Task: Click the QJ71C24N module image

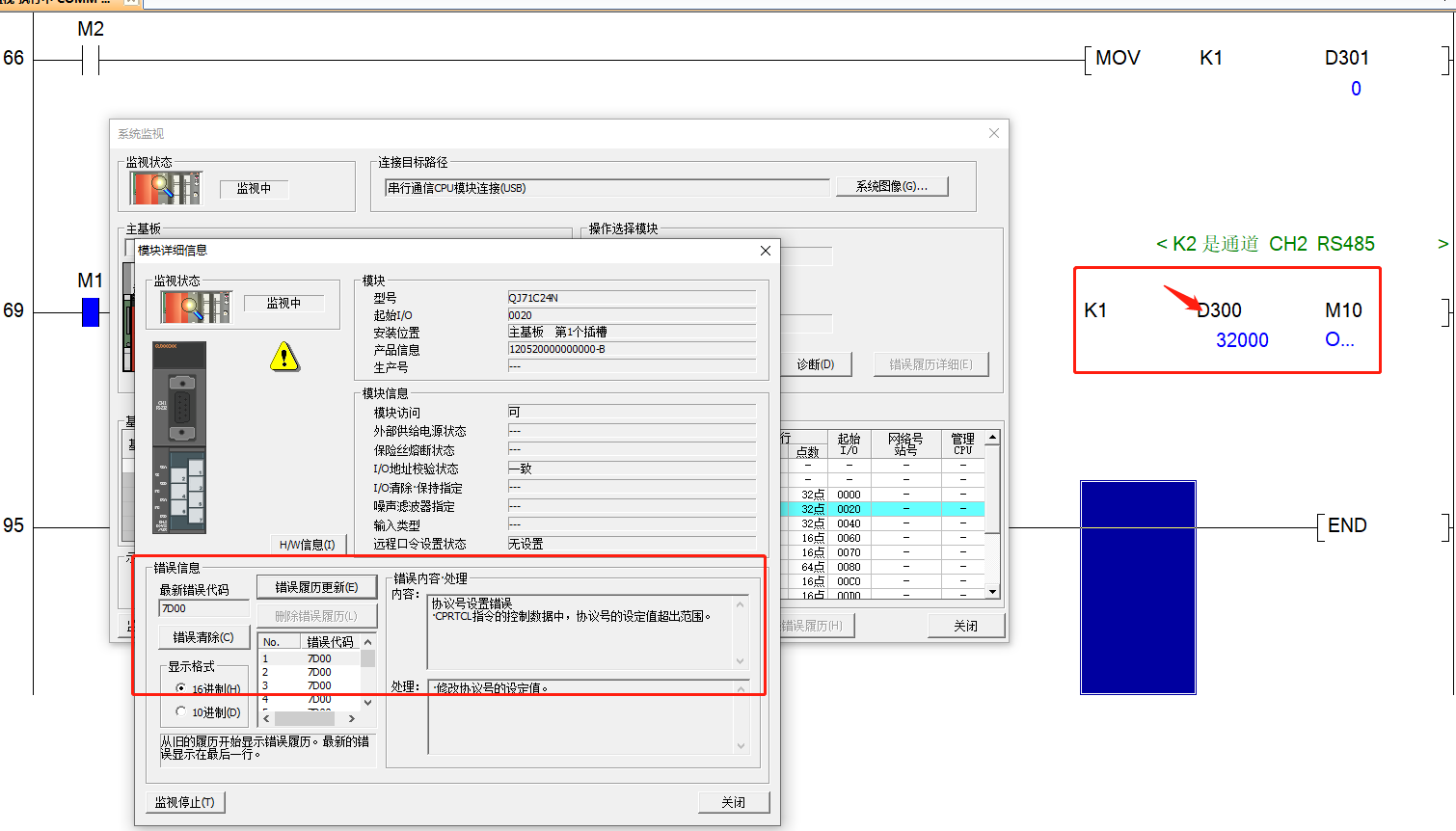Action: (x=179, y=437)
